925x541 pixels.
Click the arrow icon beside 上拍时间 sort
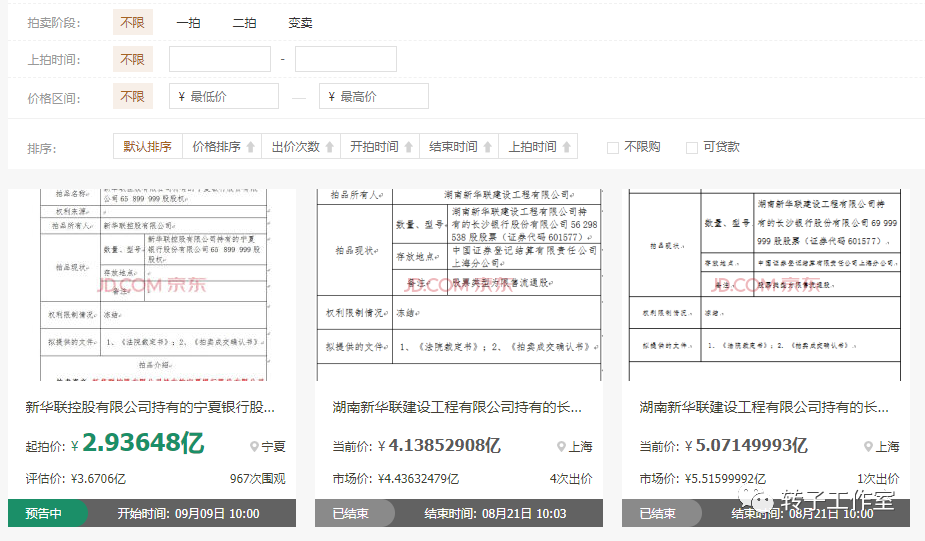(566, 147)
